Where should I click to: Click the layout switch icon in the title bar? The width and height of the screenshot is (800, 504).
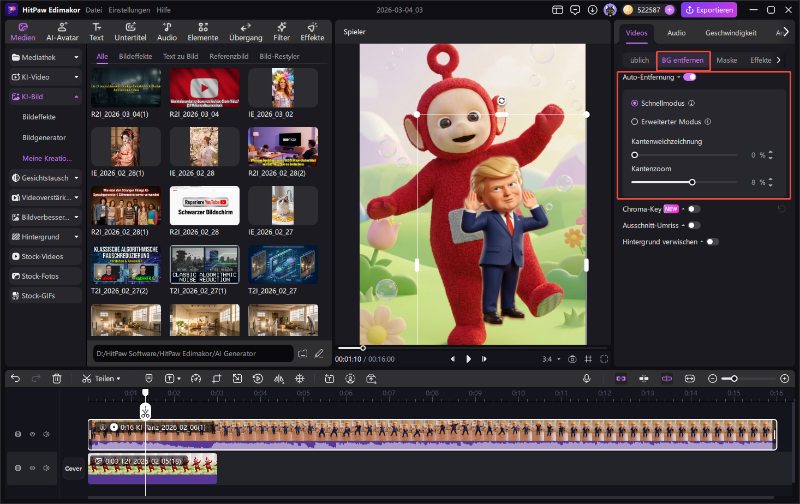coord(558,10)
